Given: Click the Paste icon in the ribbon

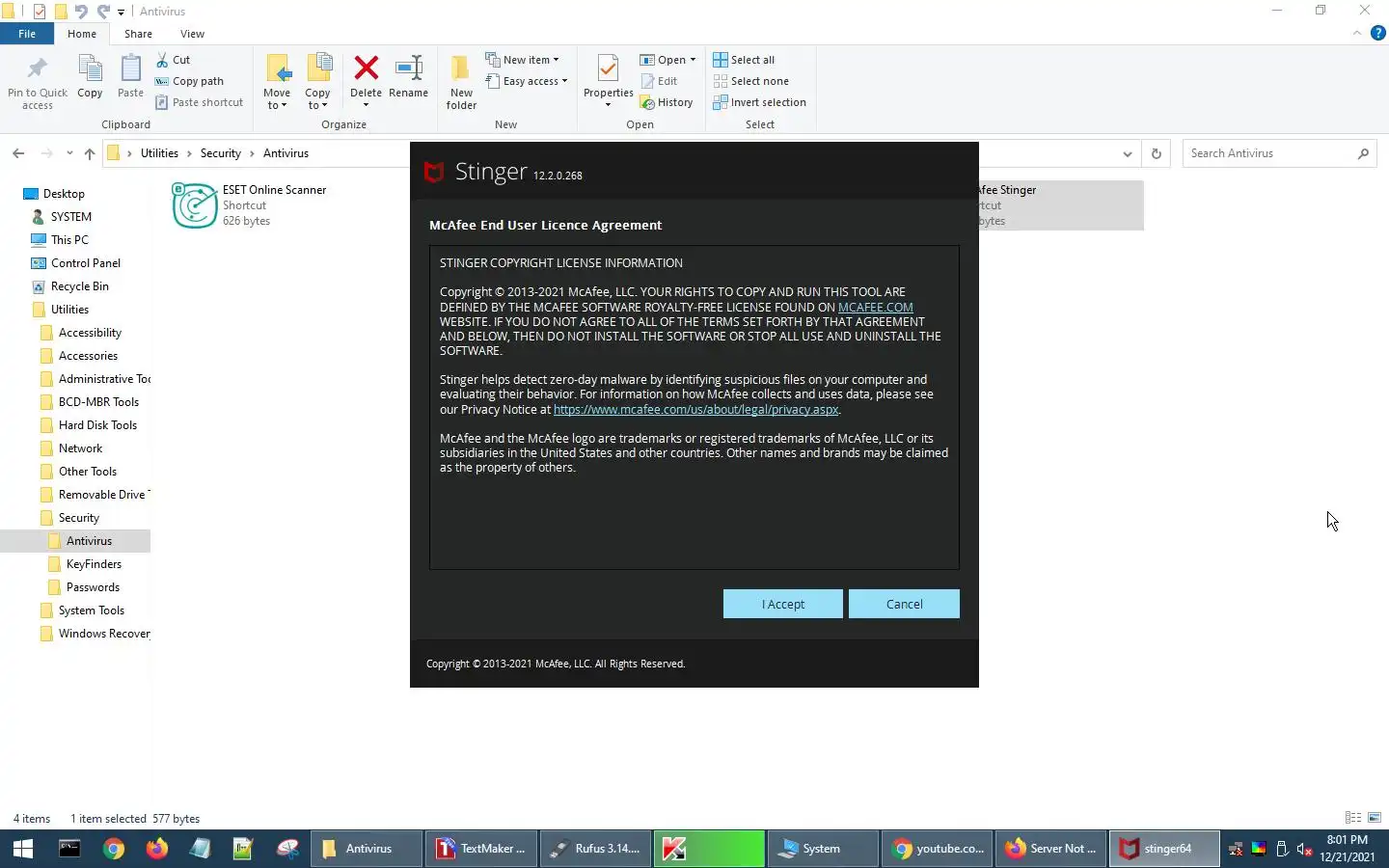Looking at the screenshot, I should click(x=130, y=77).
